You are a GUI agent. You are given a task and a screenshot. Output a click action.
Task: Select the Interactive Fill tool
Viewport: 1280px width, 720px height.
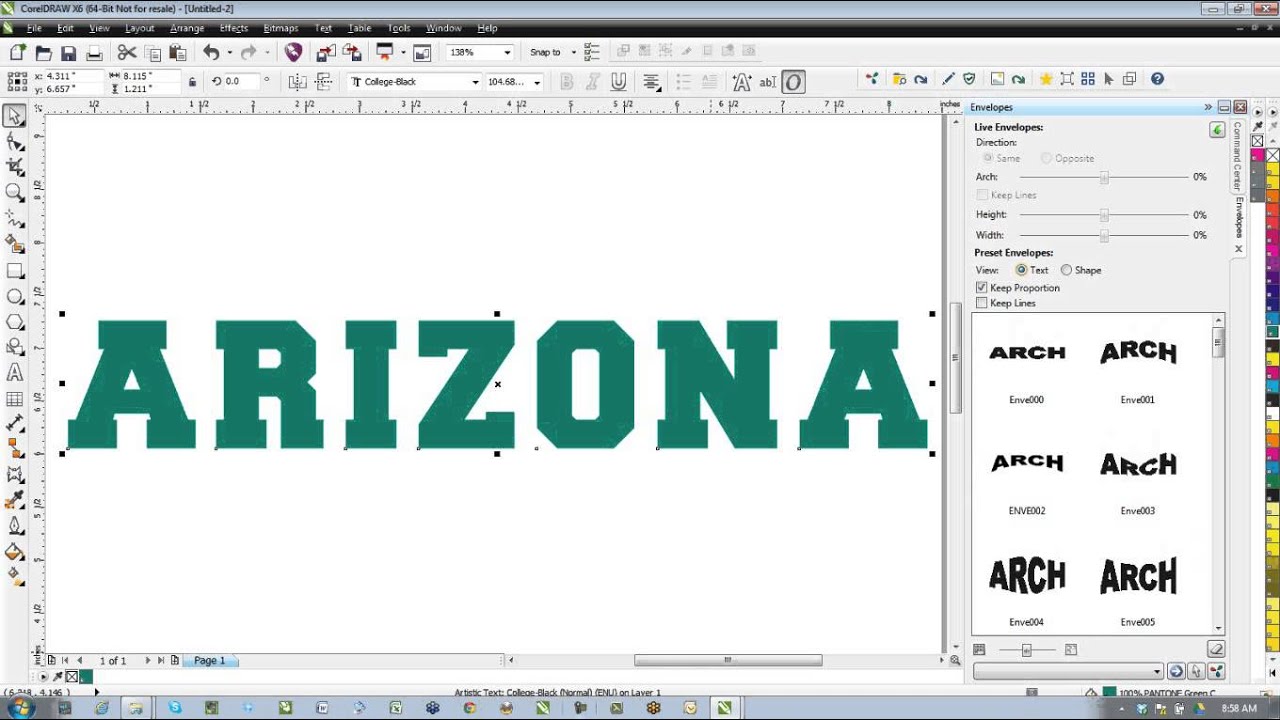(x=15, y=576)
